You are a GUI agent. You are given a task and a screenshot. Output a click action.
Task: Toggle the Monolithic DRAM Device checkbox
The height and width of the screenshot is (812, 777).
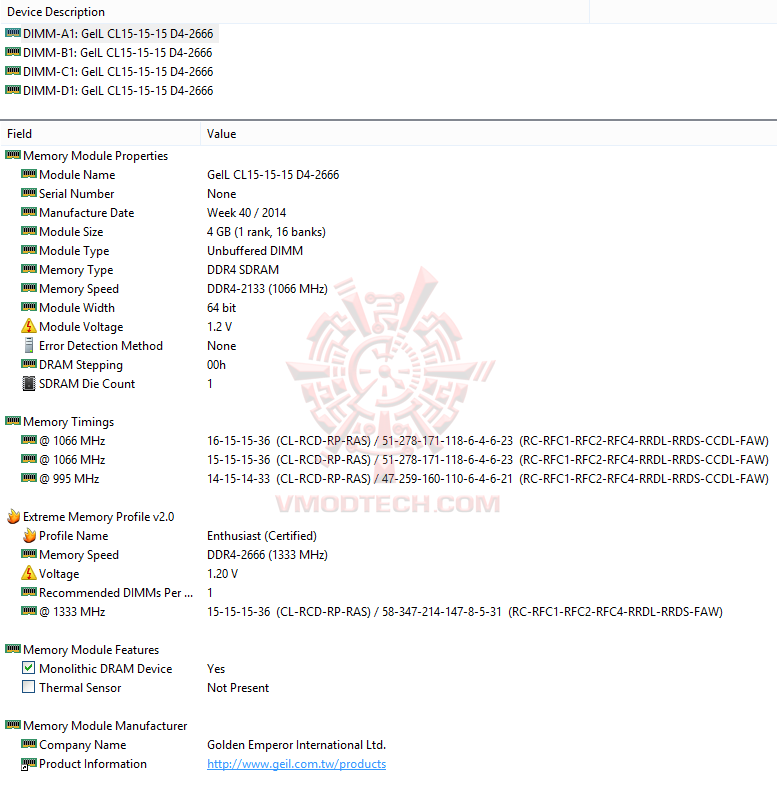[29, 668]
